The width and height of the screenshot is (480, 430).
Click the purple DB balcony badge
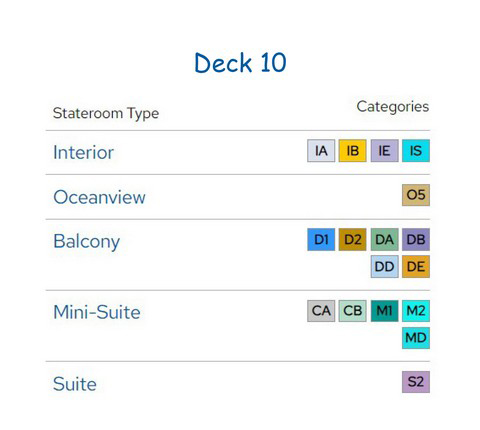click(x=416, y=239)
